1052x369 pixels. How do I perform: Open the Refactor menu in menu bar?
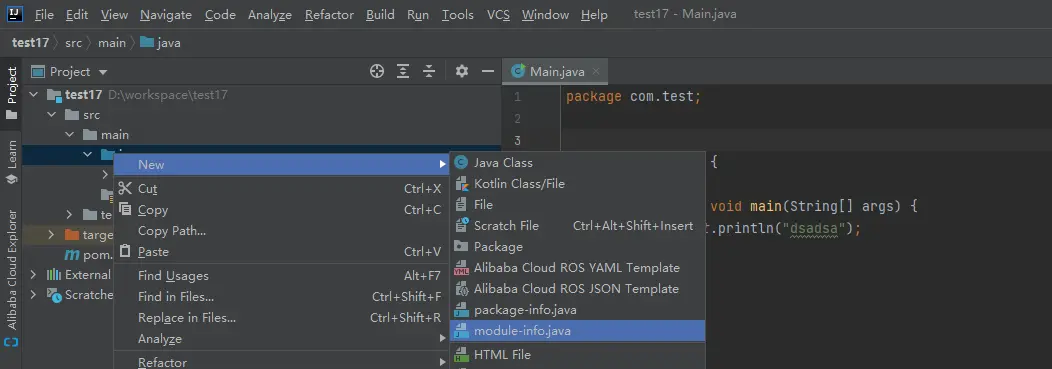[329, 14]
